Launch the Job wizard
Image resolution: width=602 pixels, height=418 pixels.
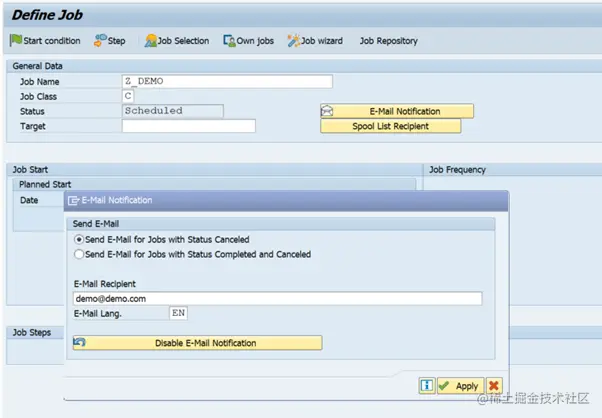(x=315, y=41)
